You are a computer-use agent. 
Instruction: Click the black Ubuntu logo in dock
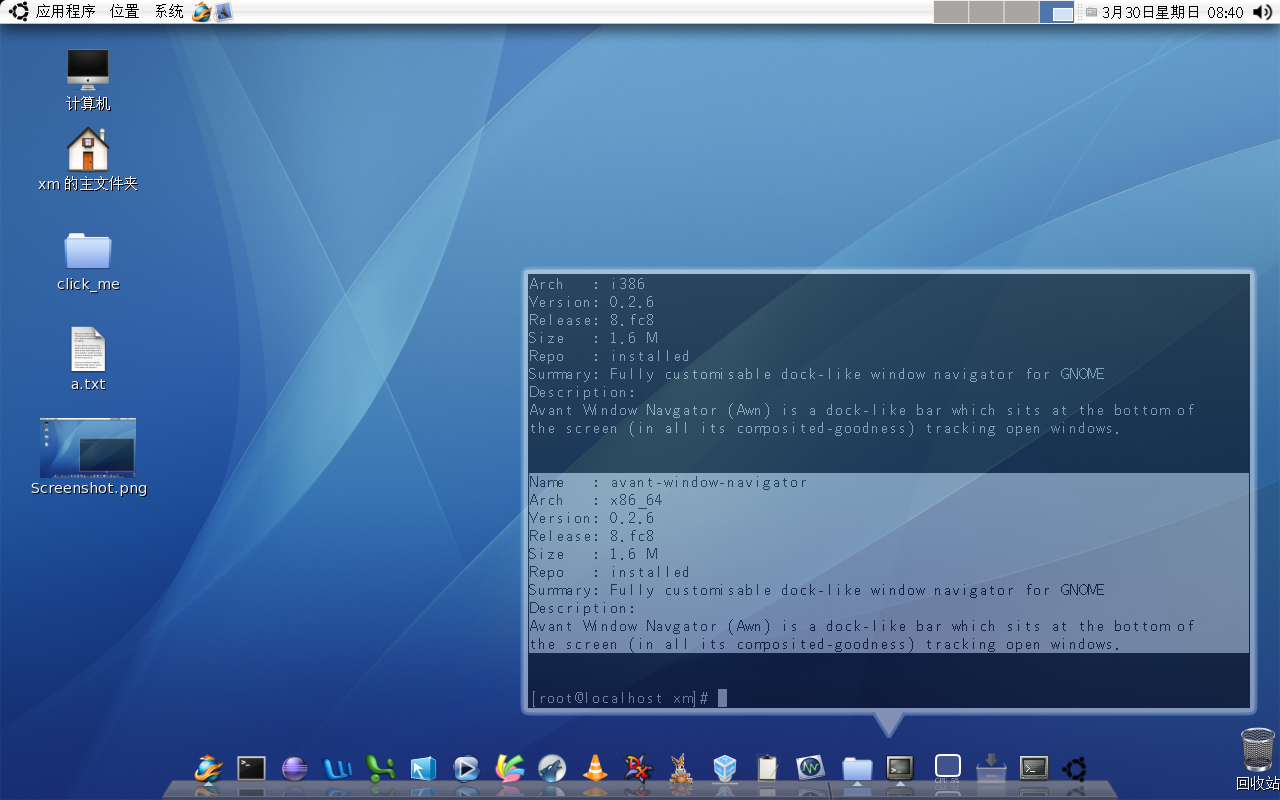click(1075, 768)
